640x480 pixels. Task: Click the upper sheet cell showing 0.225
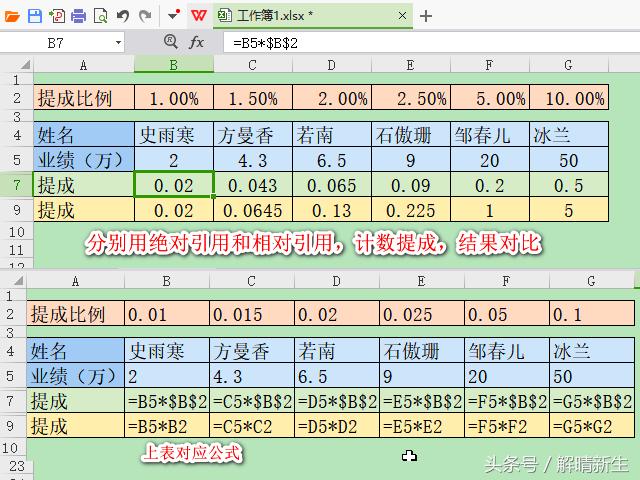tap(411, 210)
